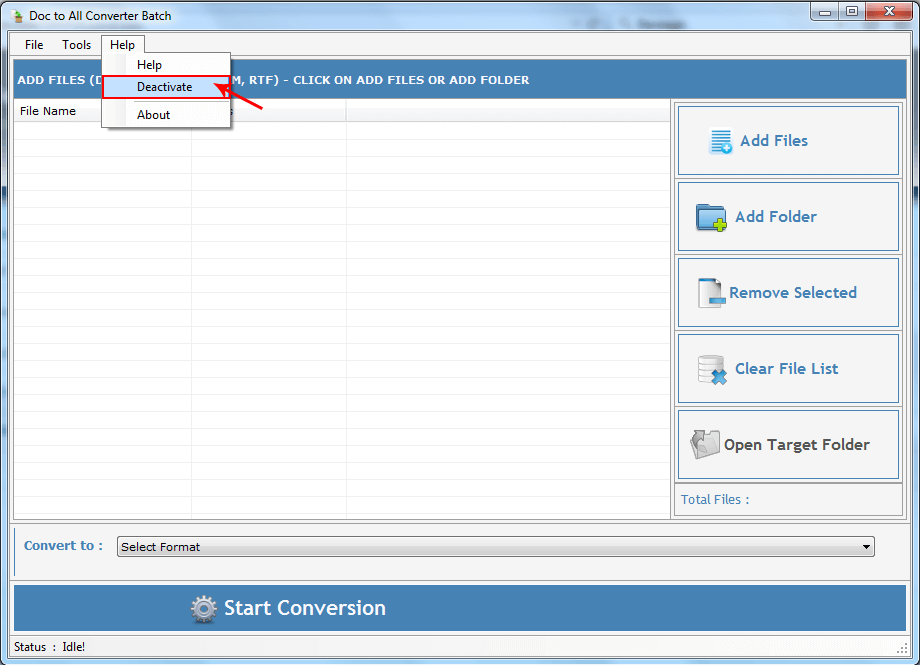Maximize the converter window
The image size is (920, 665).
coord(852,12)
